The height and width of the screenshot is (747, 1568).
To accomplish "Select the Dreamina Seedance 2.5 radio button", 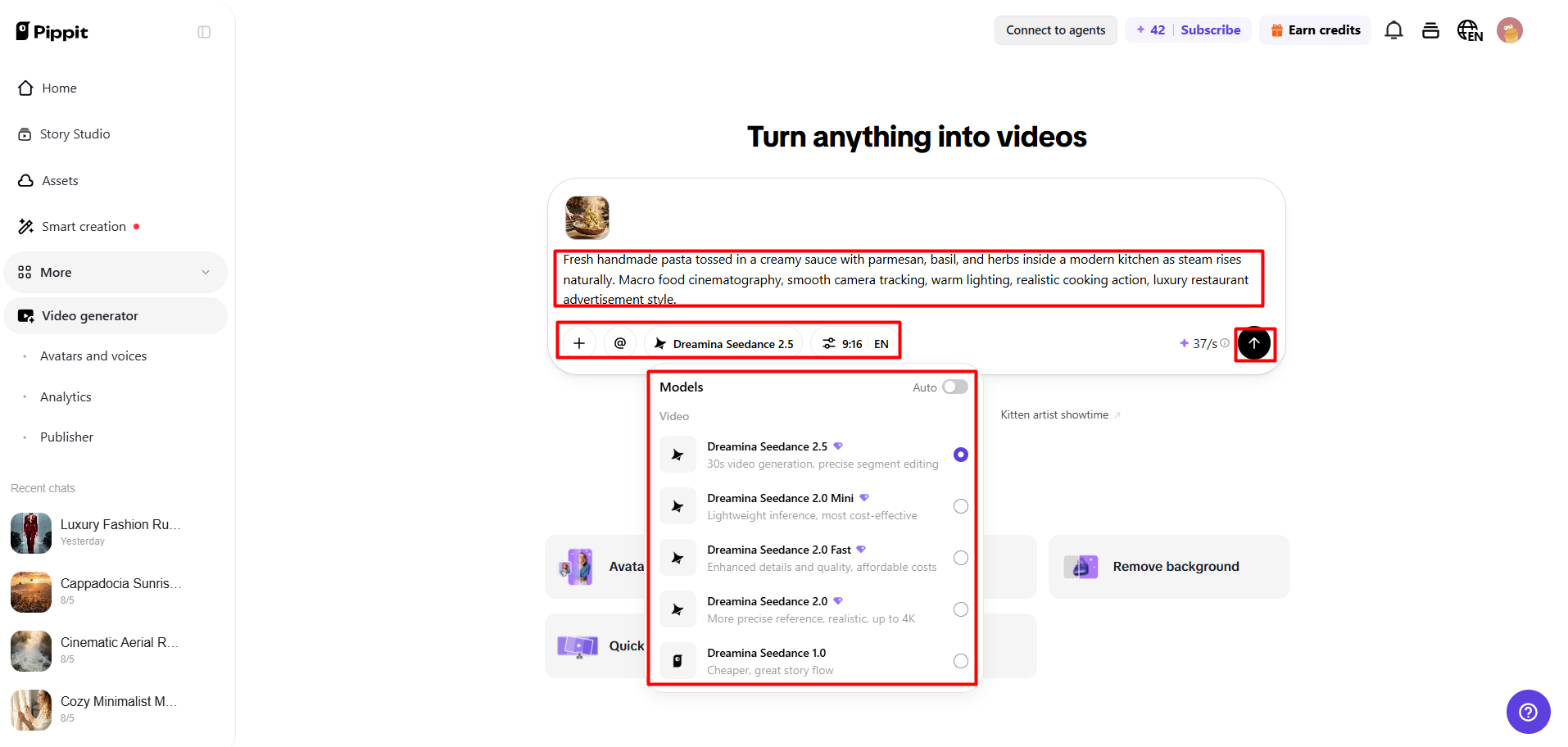I will pyautogui.click(x=961, y=455).
